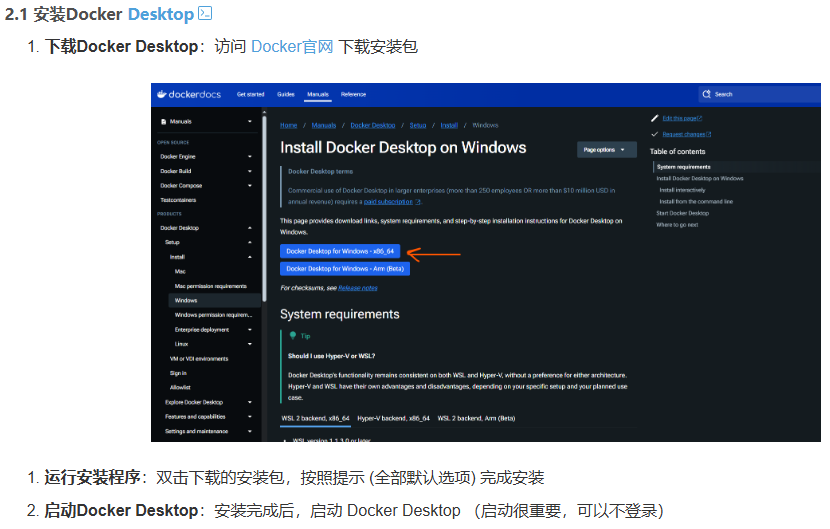Image resolution: width=830 pixels, height=529 pixels.
Task: Expand the Settings and maintenance chevron
Action: [x=250, y=432]
